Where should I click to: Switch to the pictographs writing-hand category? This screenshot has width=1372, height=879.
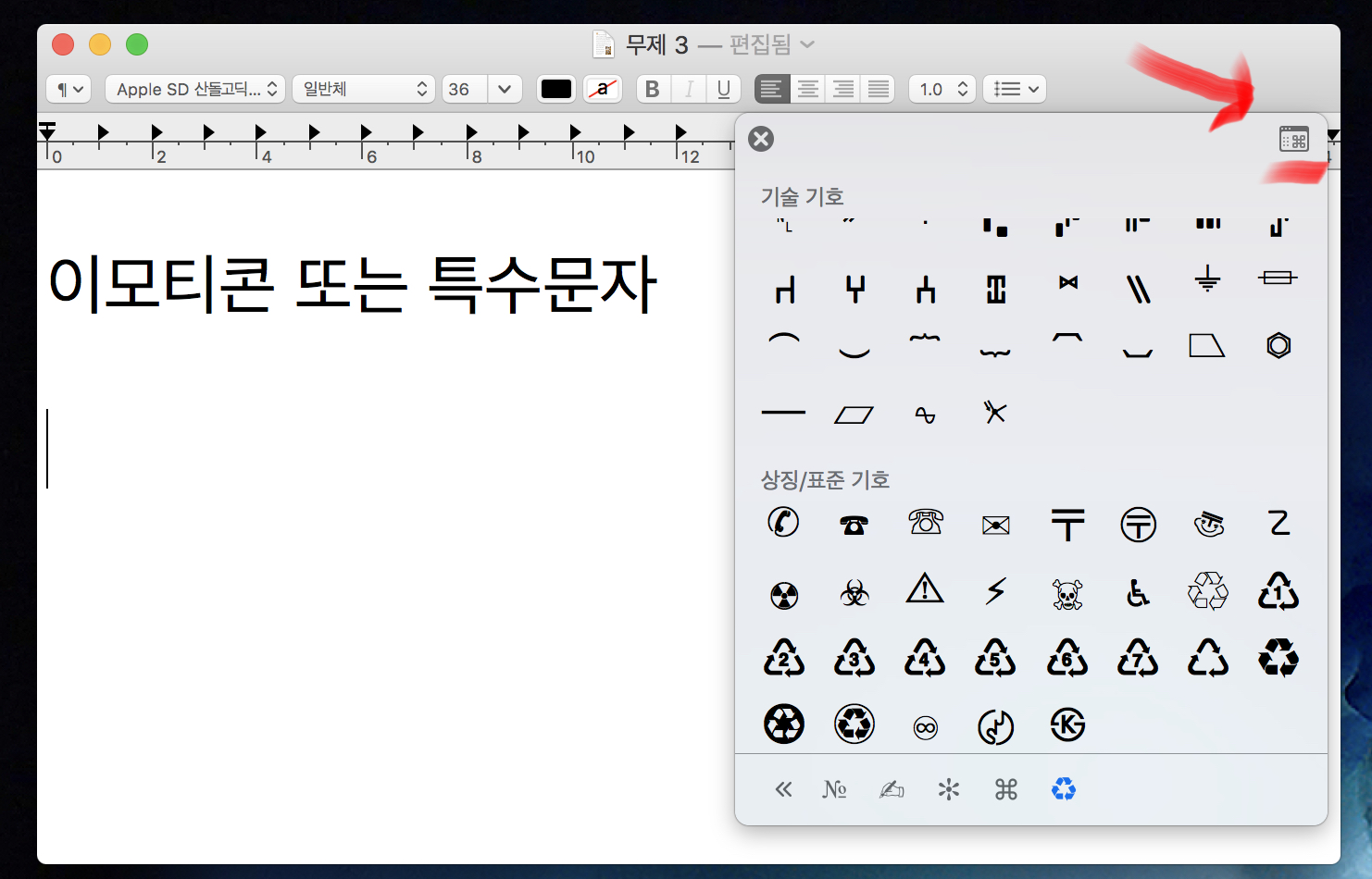(892, 789)
